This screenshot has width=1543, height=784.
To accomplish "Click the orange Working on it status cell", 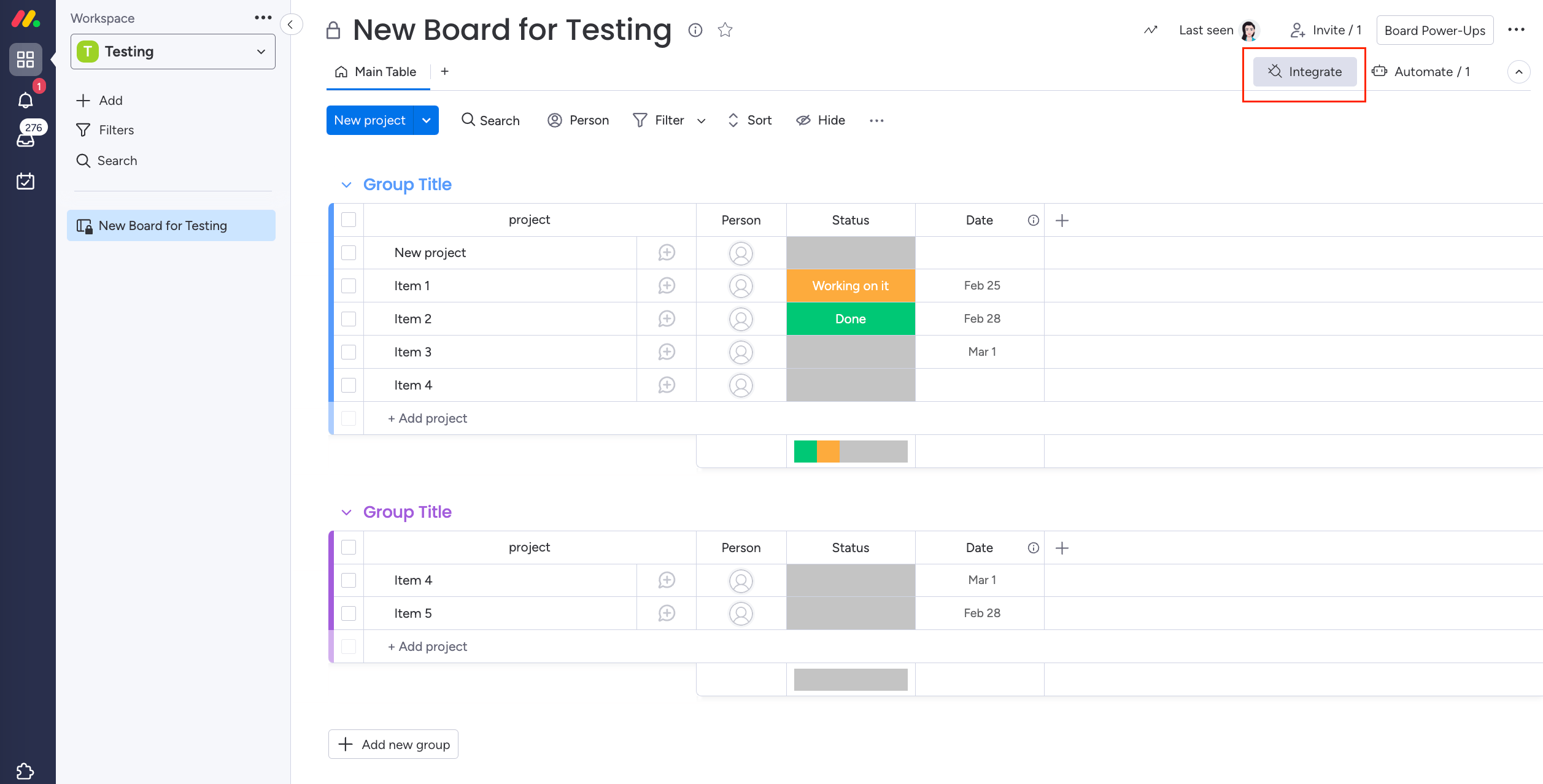I will click(850, 286).
